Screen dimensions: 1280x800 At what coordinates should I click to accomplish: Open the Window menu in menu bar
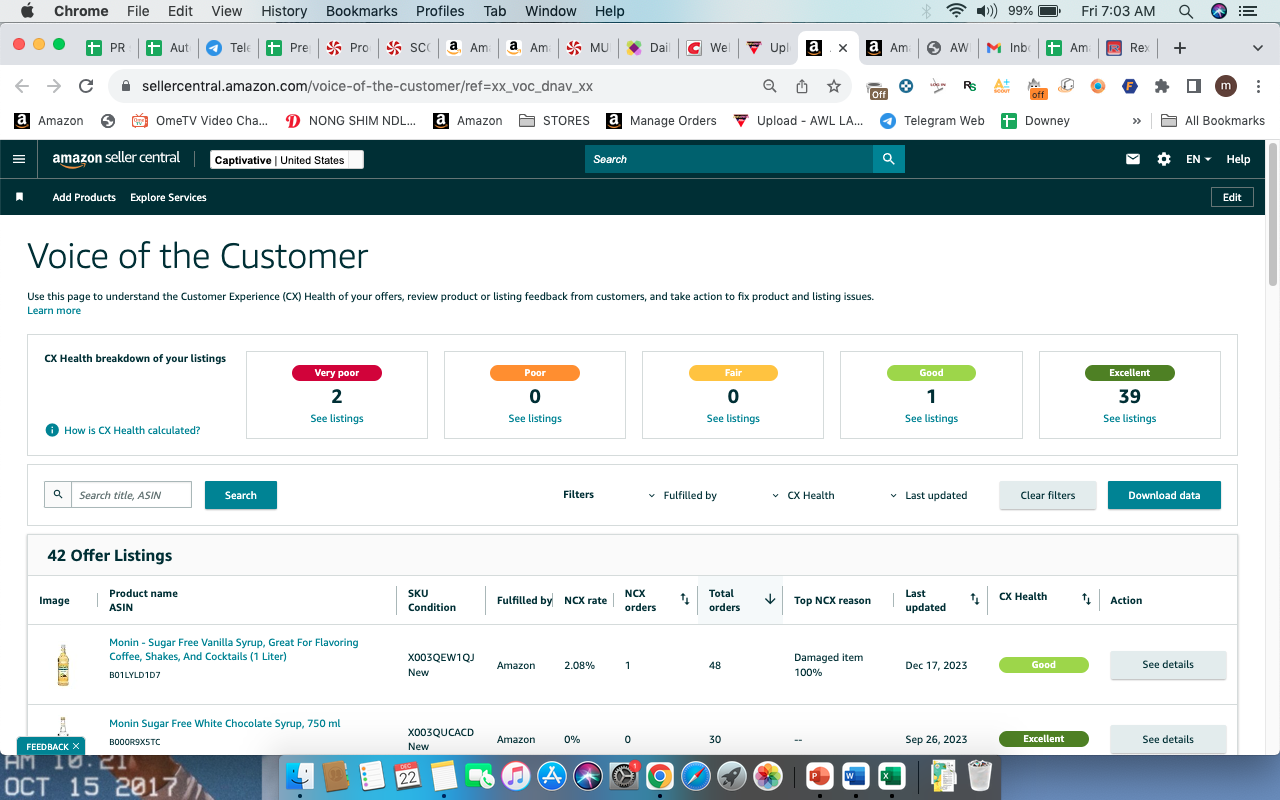click(x=550, y=11)
